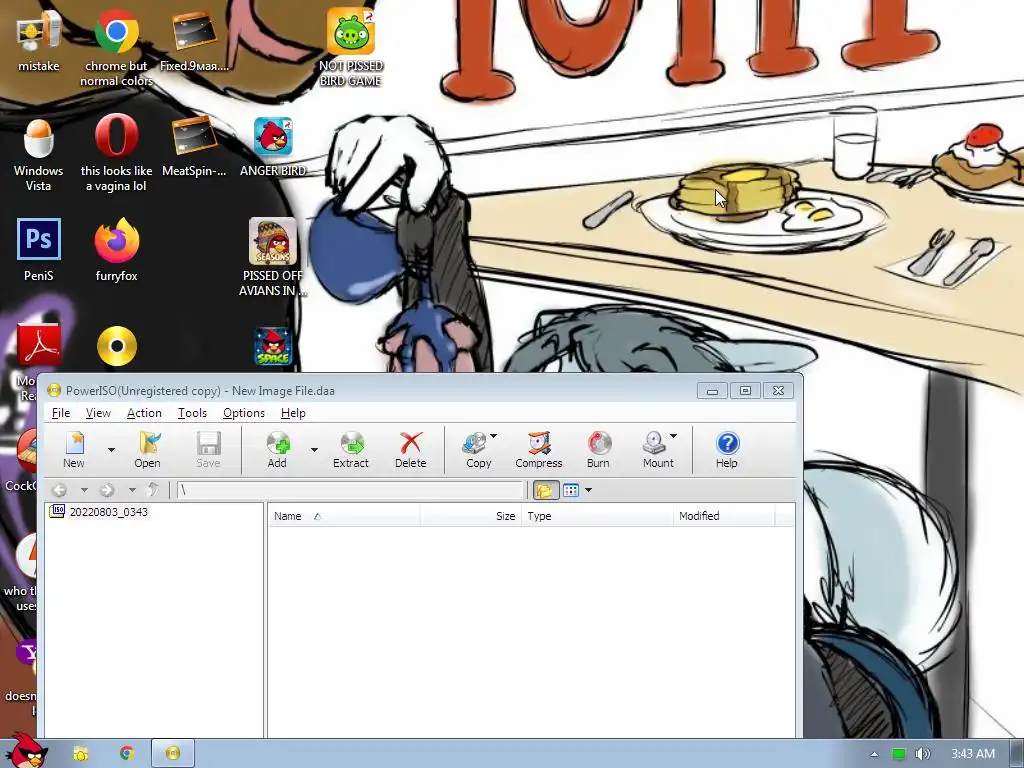Select the Angry Birds Space desktop icon
The width and height of the screenshot is (1024, 768).
point(273,347)
